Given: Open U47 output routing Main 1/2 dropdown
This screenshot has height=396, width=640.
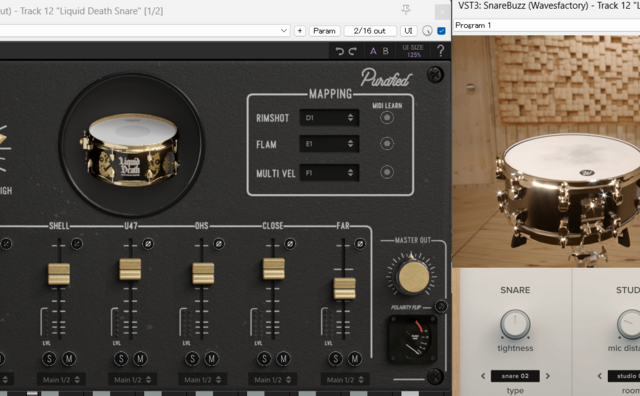Looking at the screenshot, I should point(132,380).
